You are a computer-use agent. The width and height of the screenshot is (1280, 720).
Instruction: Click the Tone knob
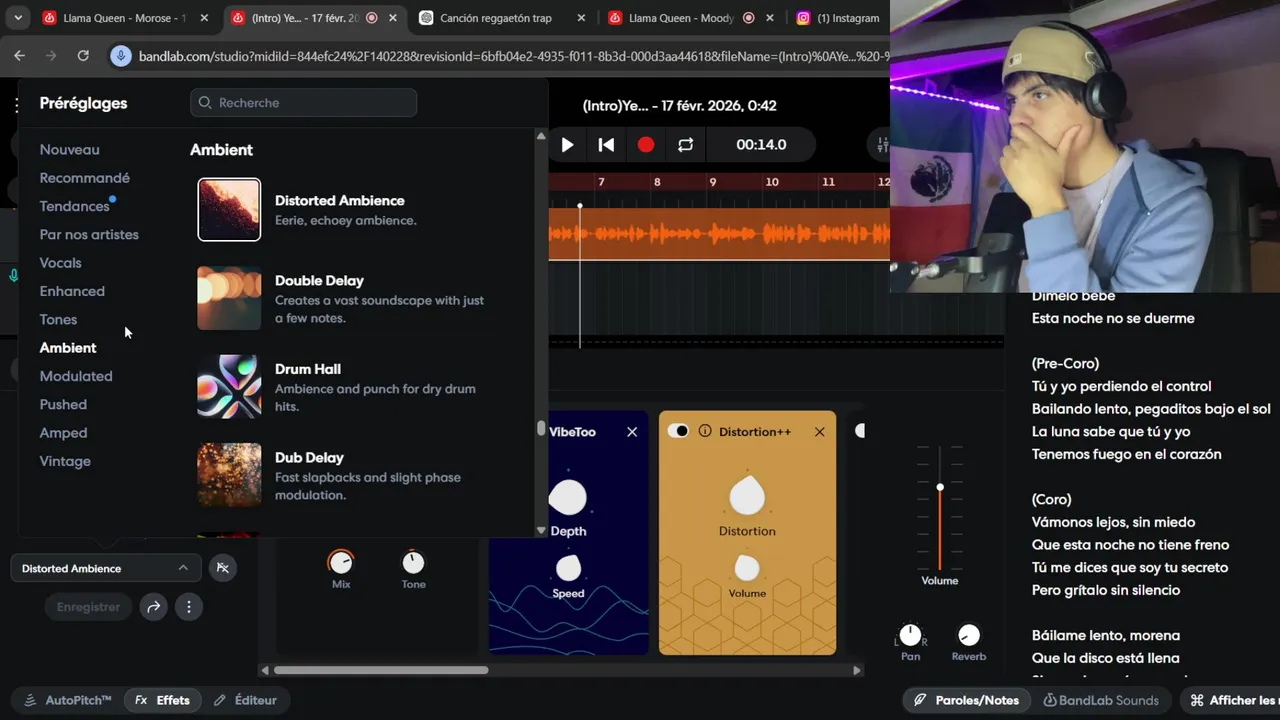[413, 562]
